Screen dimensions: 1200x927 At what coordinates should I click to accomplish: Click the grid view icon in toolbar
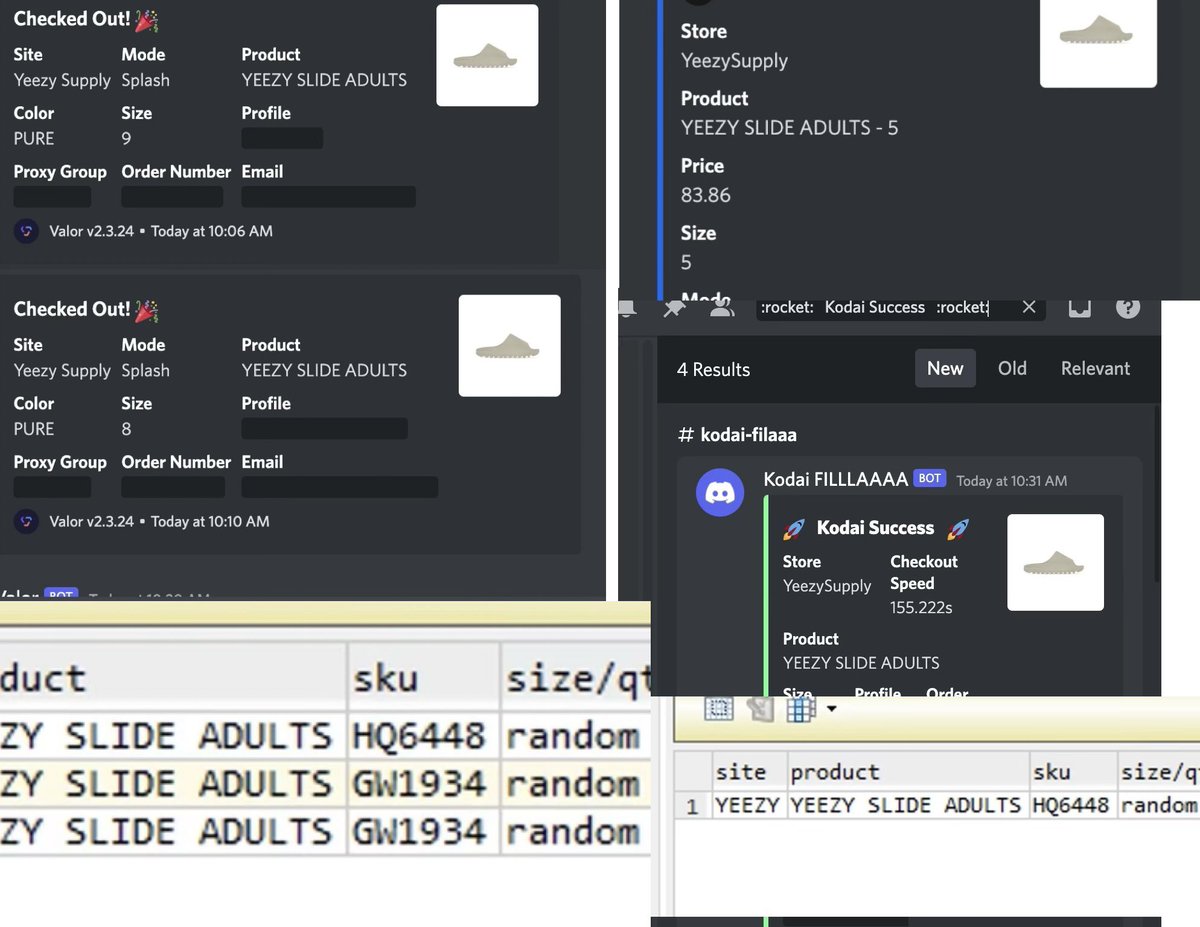click(x=800, y=709)
